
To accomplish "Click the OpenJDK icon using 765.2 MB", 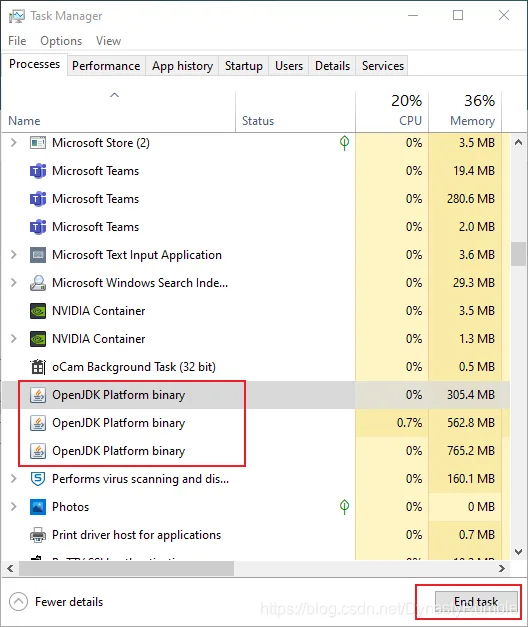I will pyautogui.click(x=38, y=451).
